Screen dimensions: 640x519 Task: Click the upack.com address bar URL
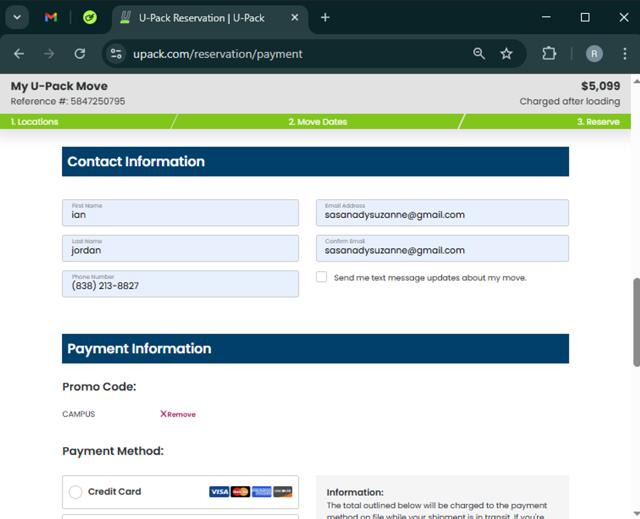218,54
